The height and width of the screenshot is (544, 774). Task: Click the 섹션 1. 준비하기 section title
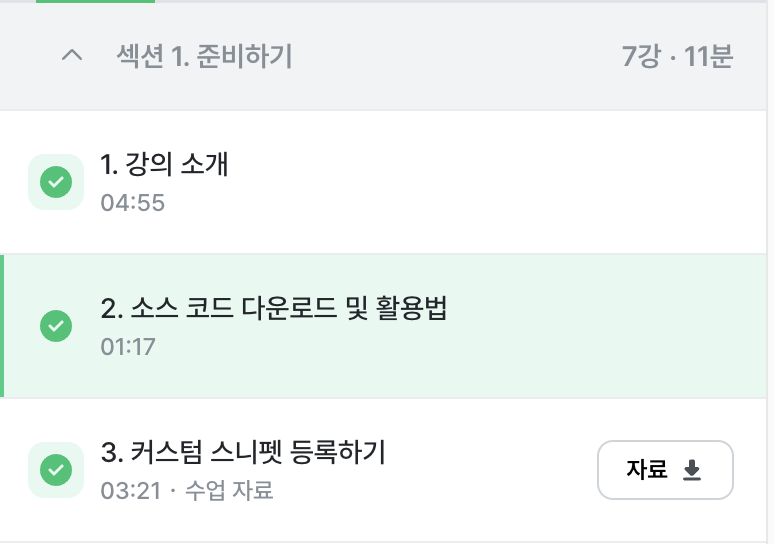click(204, 55)
